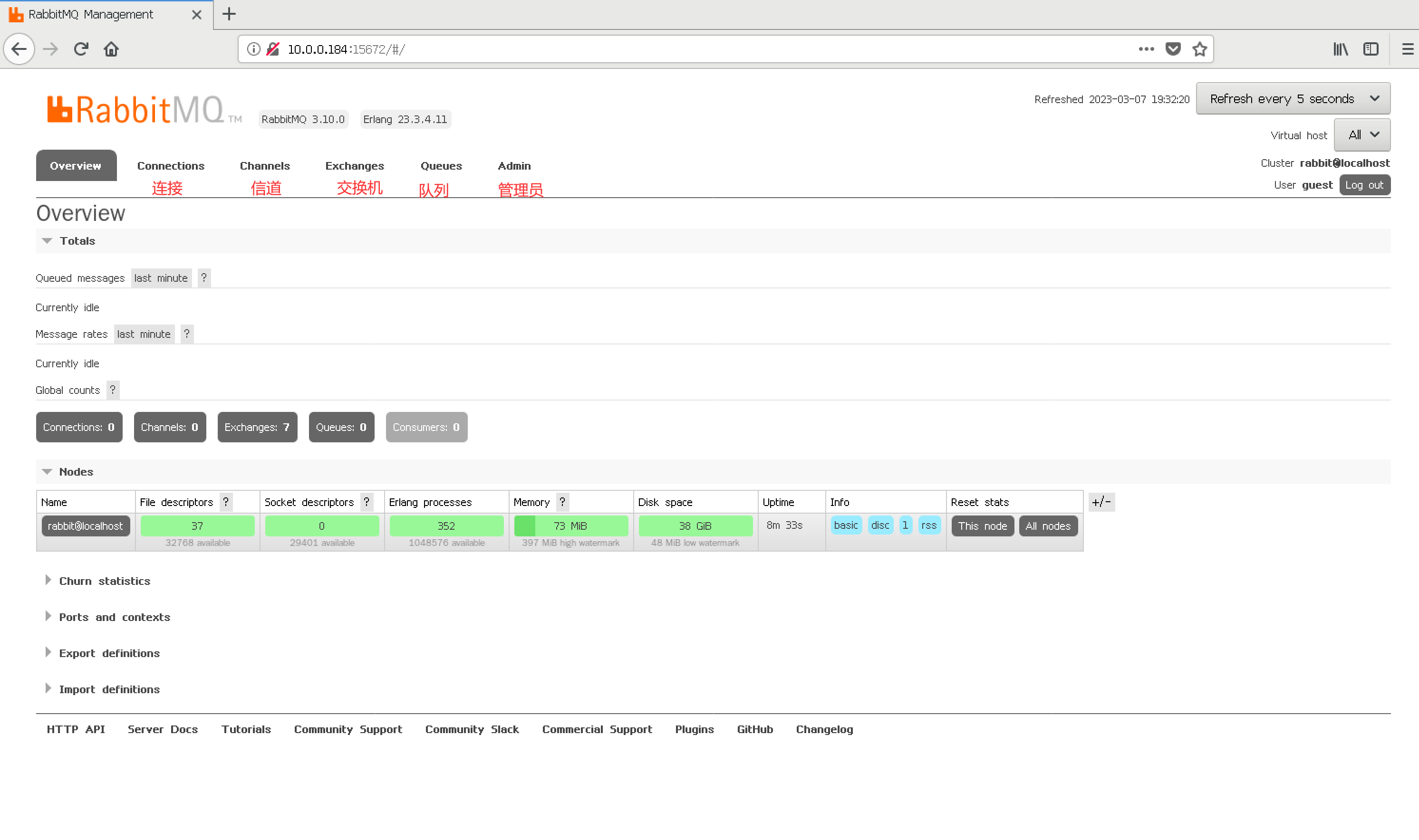Viewport: 1419px width, 840px height.
Task: Open help for Memory column
Action: [562, 502]
